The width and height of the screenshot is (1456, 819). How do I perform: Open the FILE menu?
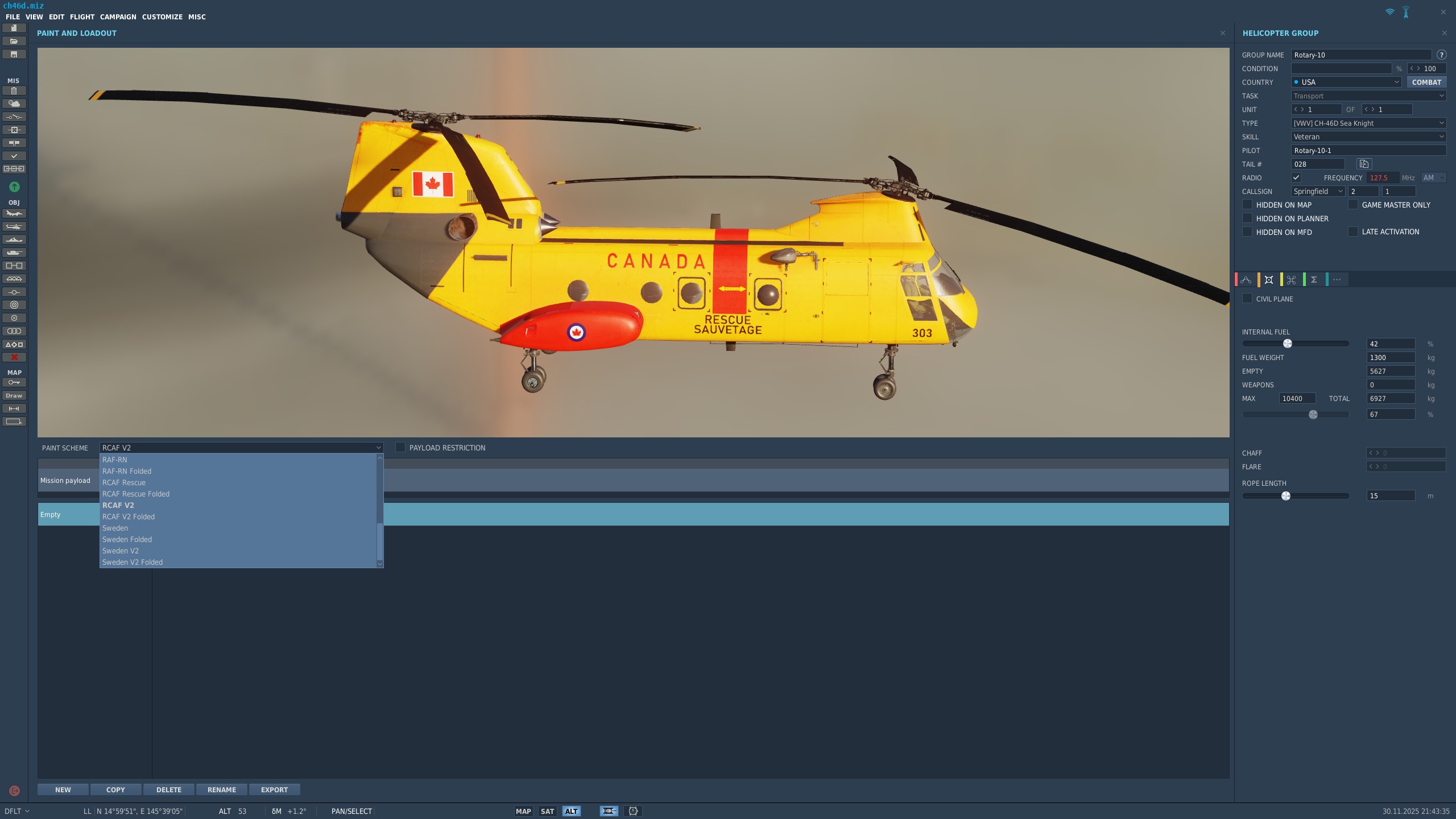(13, 16)
